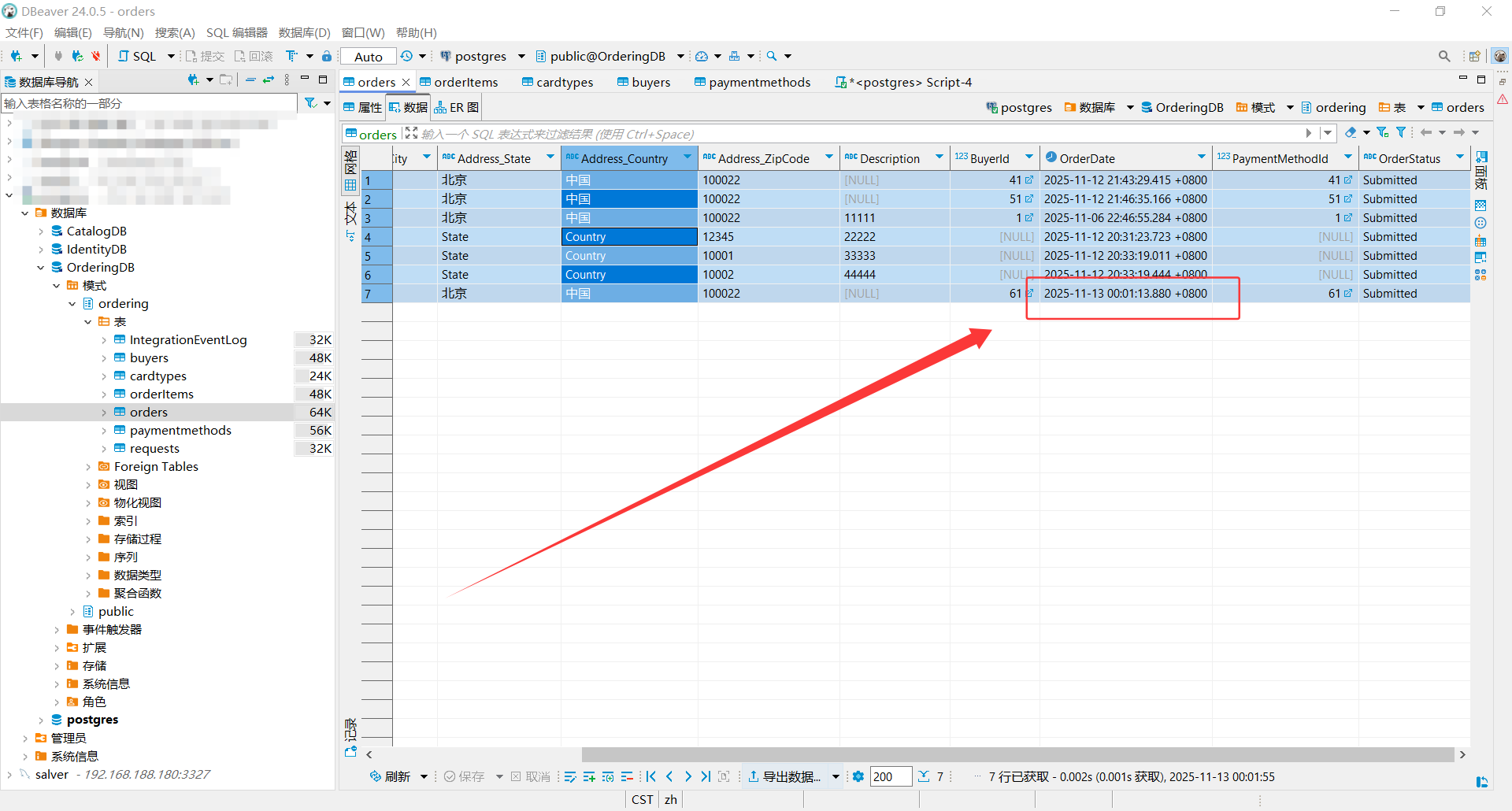This screenshot has width=1512, height=811.
Task: Go to last row of results
Action: point(706,776)
